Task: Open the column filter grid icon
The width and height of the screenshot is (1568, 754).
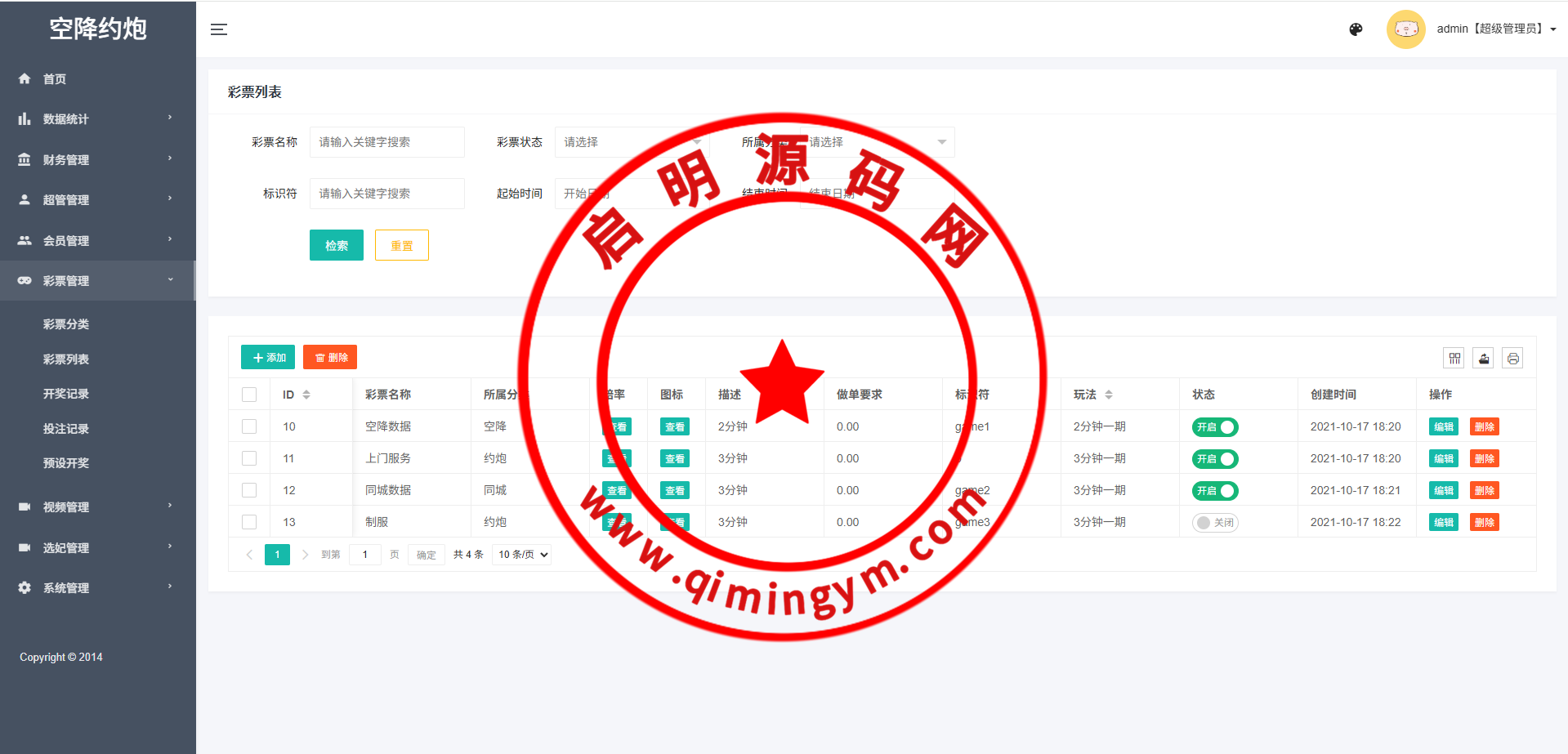Action: 1454,359
